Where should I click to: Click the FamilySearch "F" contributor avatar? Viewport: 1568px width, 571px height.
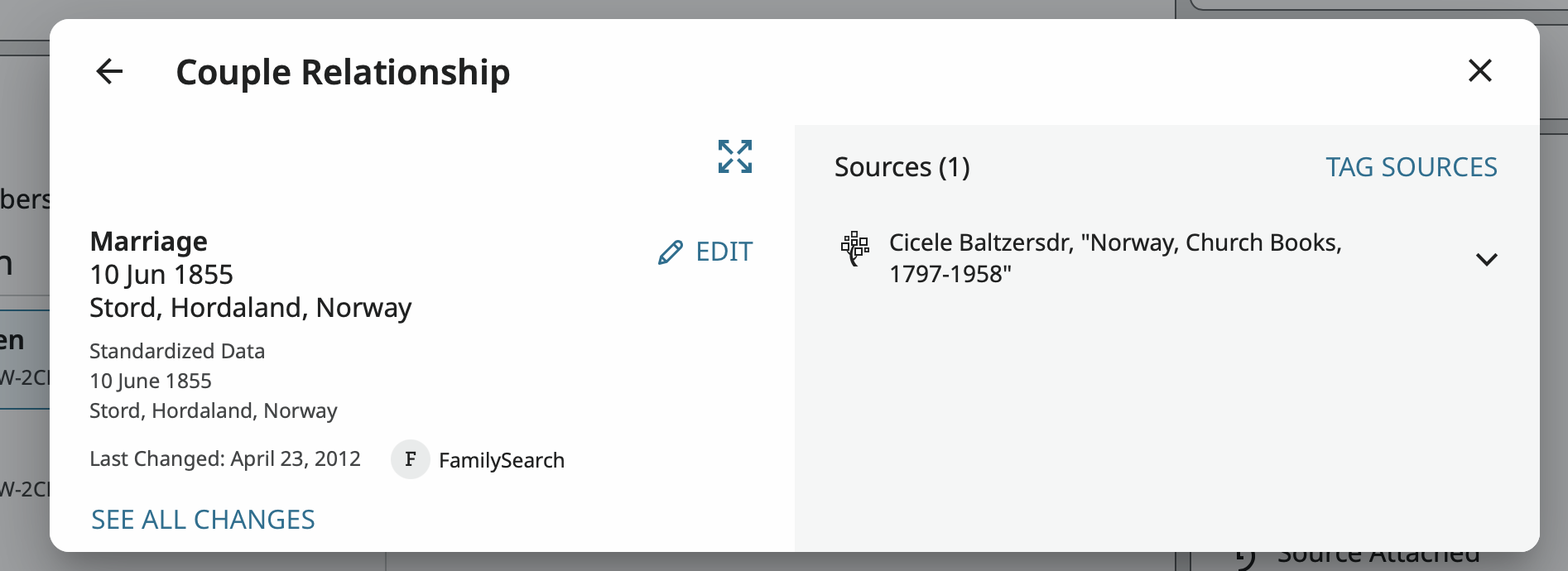(x=410, y=459)
